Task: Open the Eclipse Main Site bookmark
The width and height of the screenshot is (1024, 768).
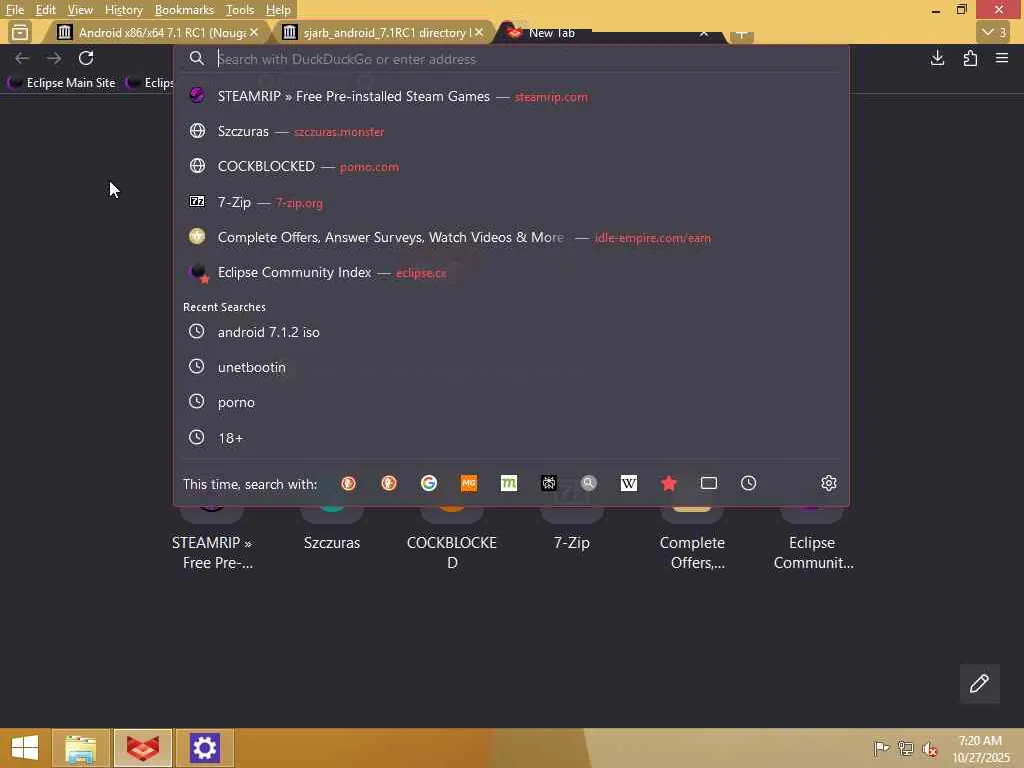Action: click(63, 83)
